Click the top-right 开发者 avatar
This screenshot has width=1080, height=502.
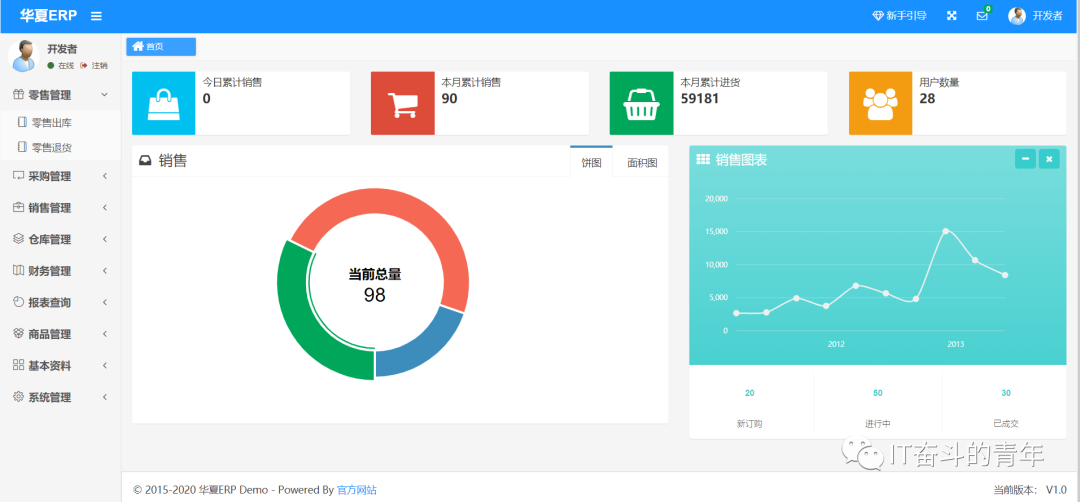[x=1017, y=16]
